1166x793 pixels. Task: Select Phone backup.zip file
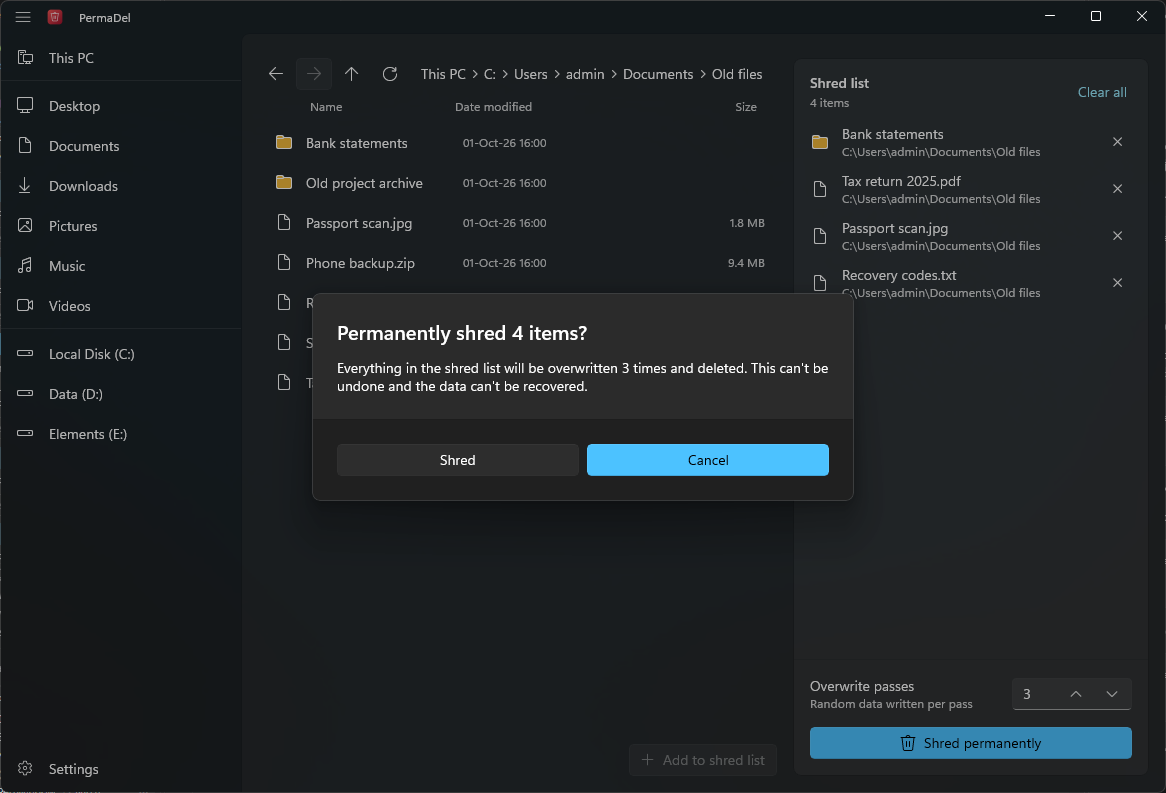pyautogui.click(x=520, y=263)
